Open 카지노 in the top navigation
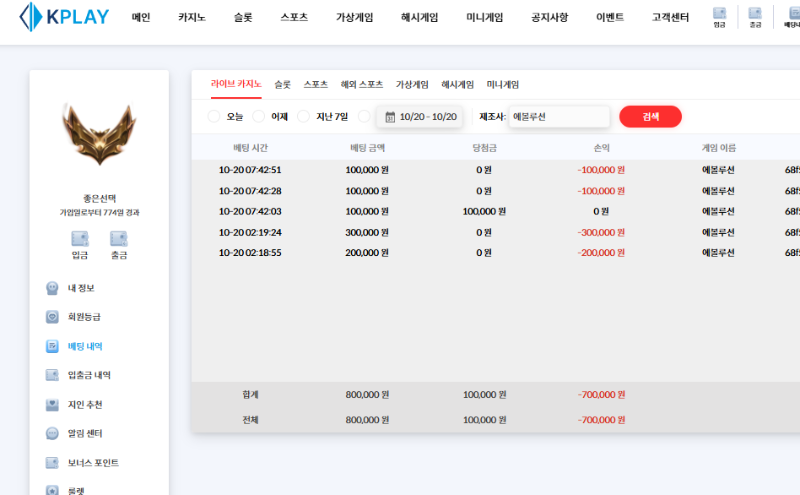 (192, 18)
